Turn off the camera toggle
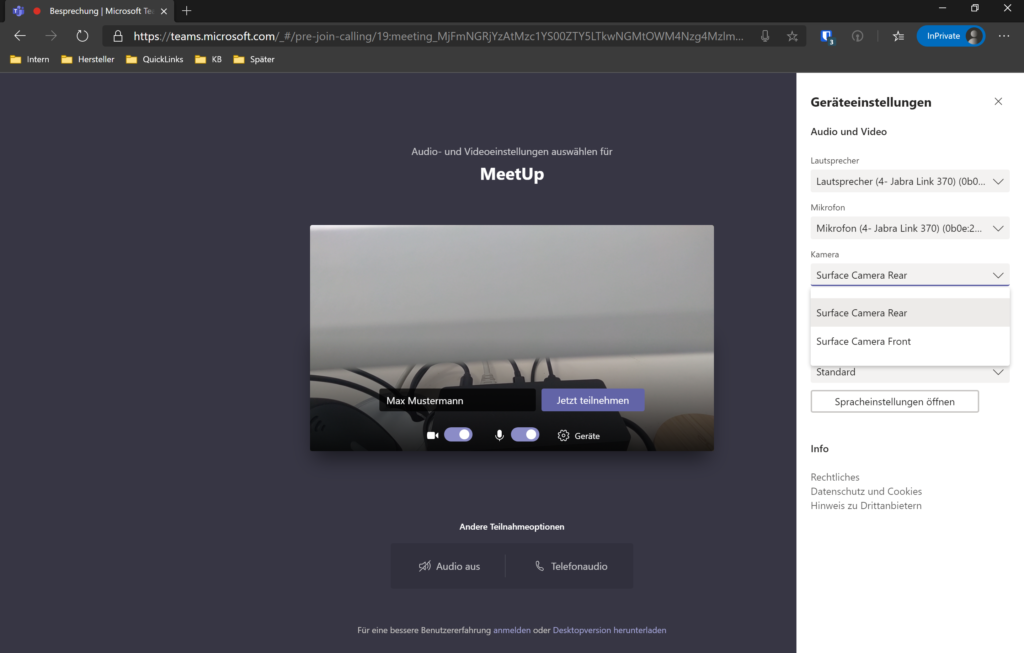Image resolution: width=1024 pixels, height=653 pixels. (x=458, y=435)
